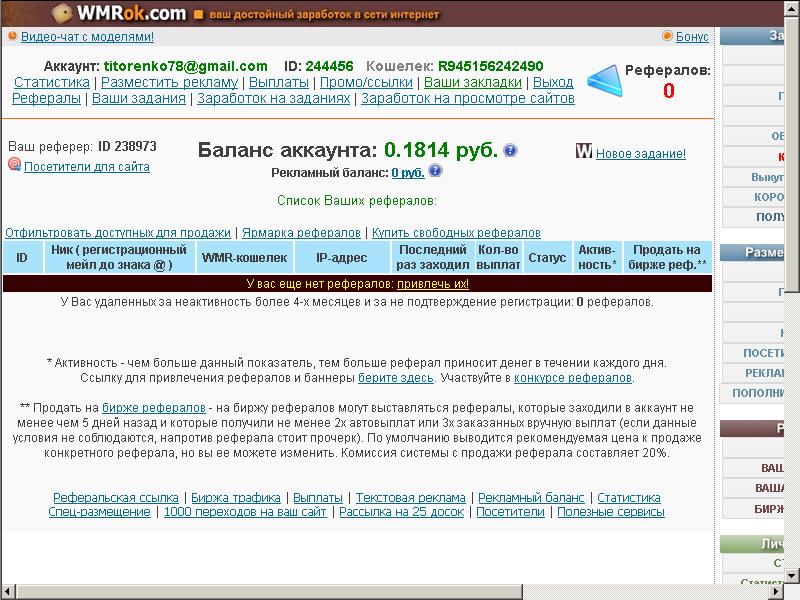Open Посетители footer link
This screenshot has width=800, height=600.
click(x=510, y=512)
